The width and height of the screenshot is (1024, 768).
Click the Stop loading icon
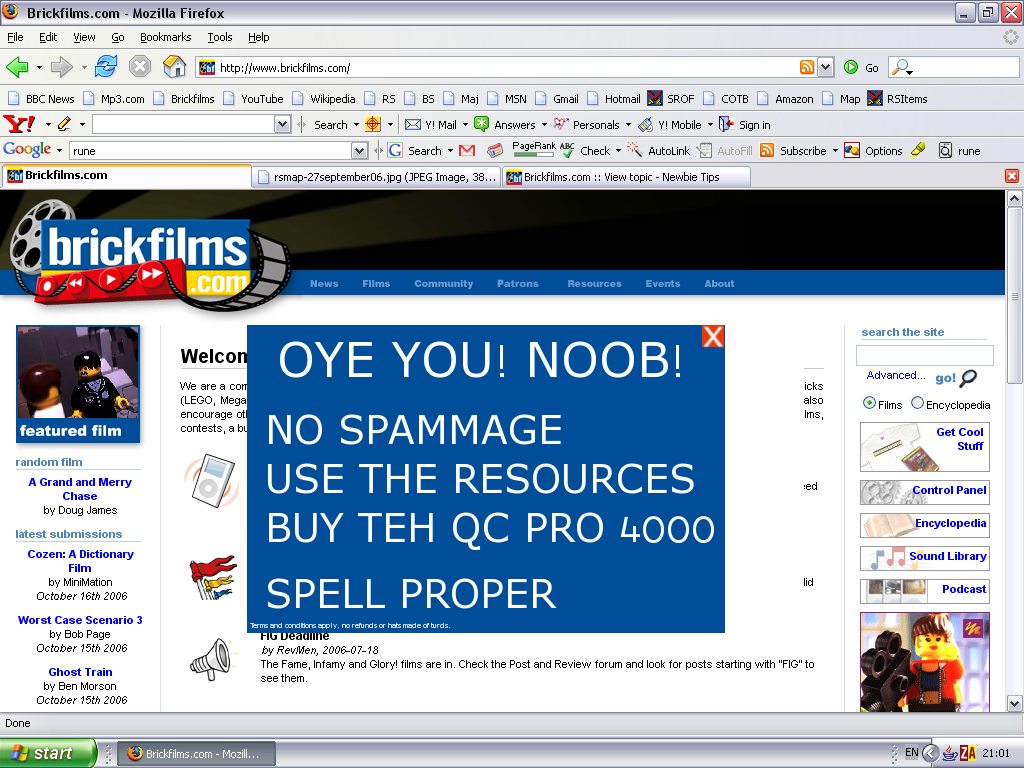140,67
